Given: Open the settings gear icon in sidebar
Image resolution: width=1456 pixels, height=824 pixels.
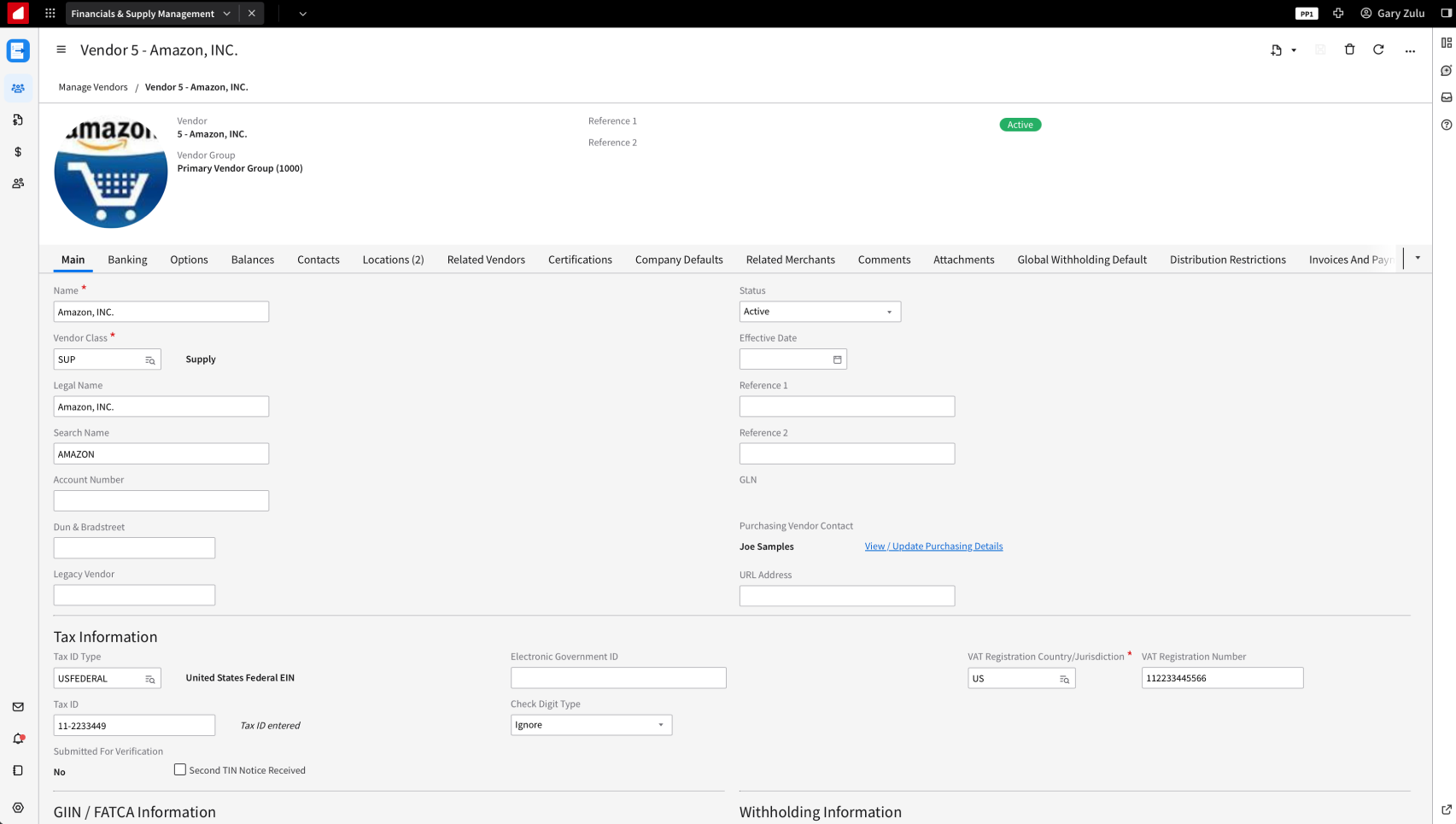Looking at the screenshot, I should point(18,808).
